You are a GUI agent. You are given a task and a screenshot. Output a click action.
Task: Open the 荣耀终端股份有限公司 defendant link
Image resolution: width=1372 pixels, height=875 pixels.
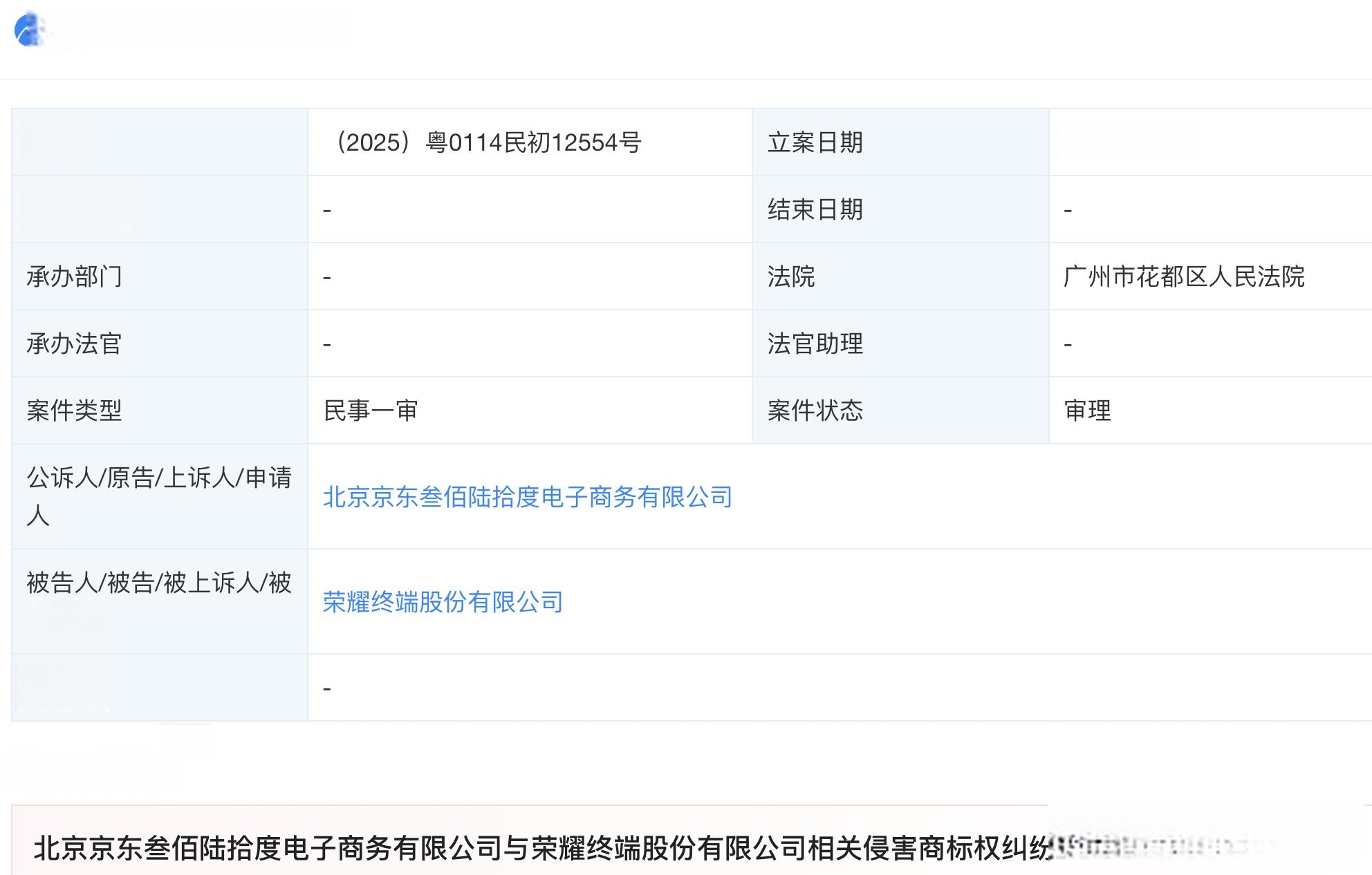[x=443, y=602]
